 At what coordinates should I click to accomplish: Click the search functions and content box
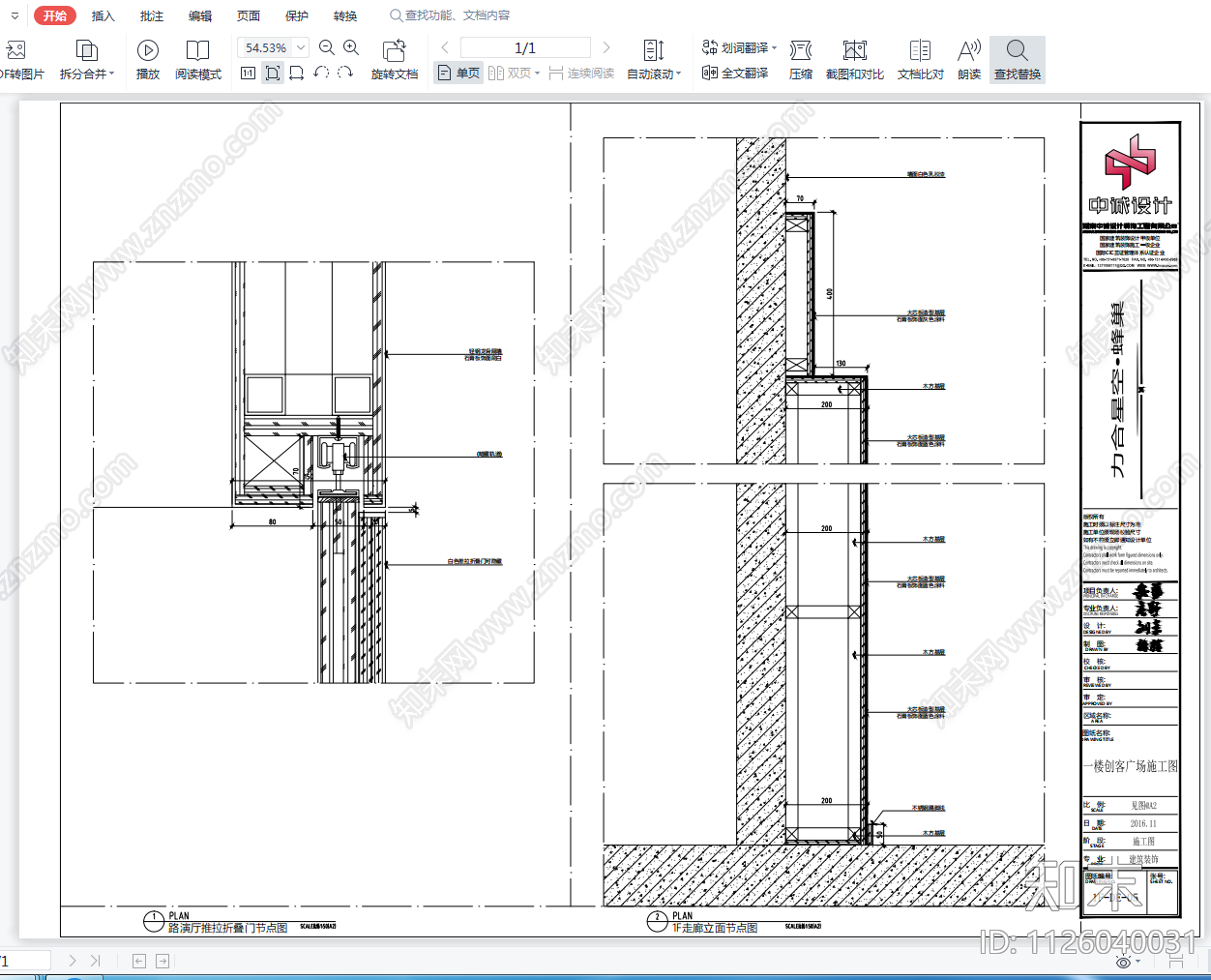[x=450, y=15]
